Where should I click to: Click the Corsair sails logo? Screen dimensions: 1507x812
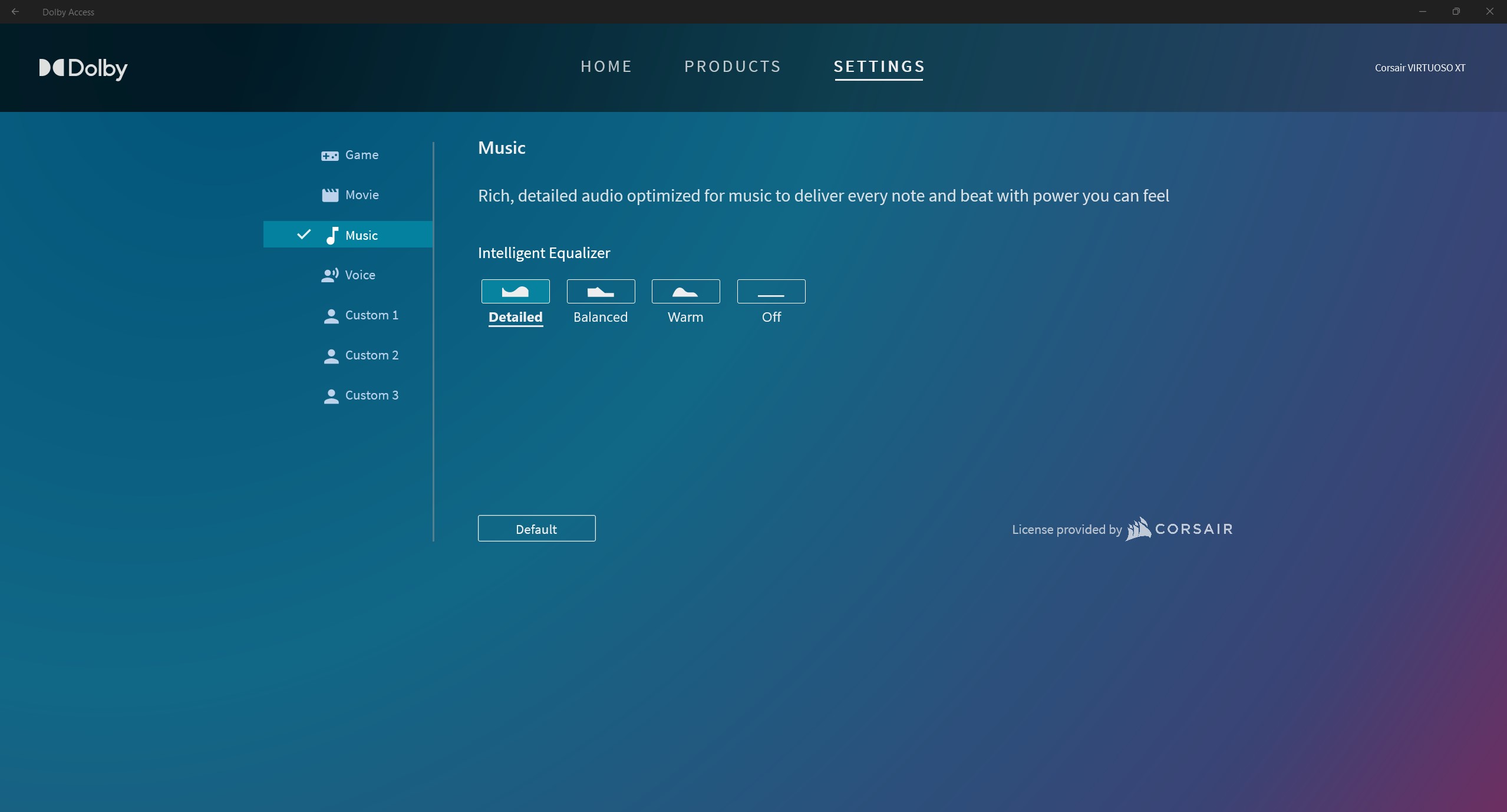(1138, 529)
